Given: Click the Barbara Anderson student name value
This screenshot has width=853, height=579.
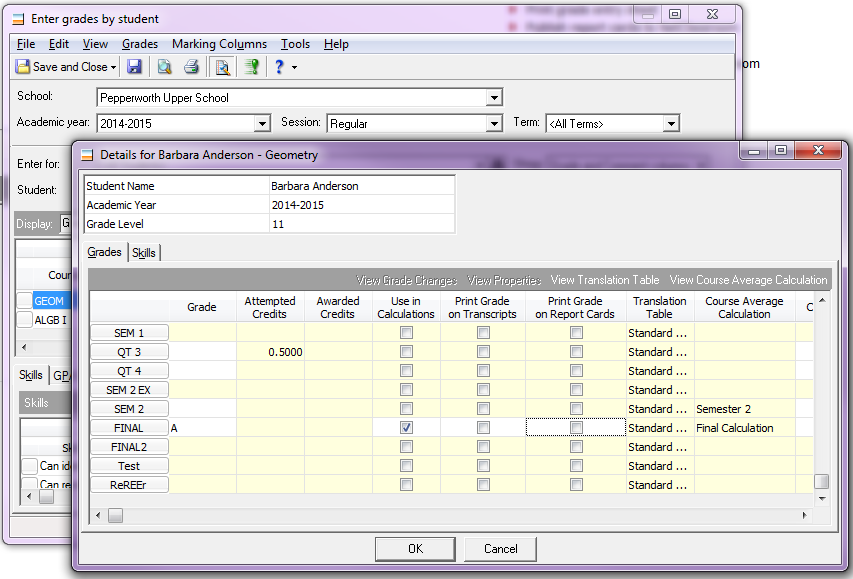Looking at the screenshot, I should [314, 186].
